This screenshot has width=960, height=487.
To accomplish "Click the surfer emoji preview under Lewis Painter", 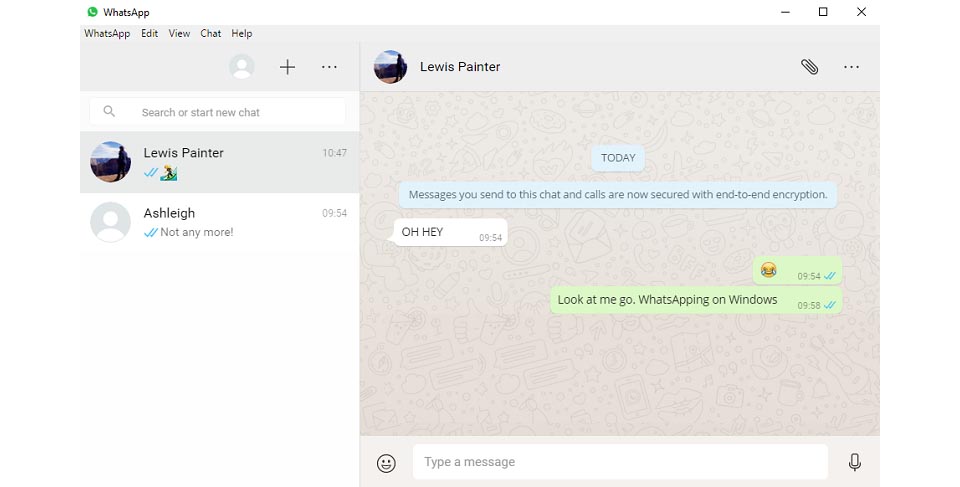I will coord(169,173).
